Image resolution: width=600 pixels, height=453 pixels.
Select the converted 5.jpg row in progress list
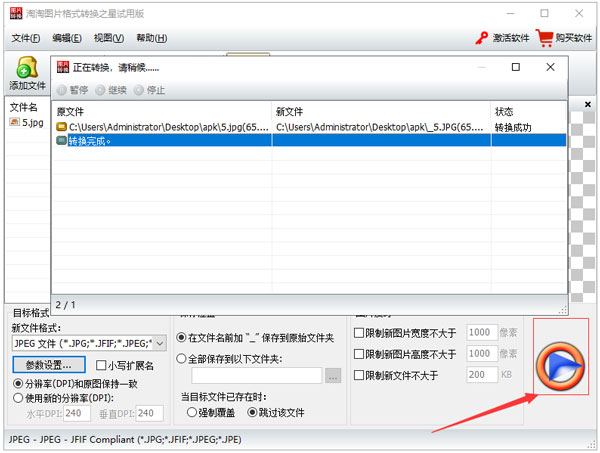[x=160, y=127]
